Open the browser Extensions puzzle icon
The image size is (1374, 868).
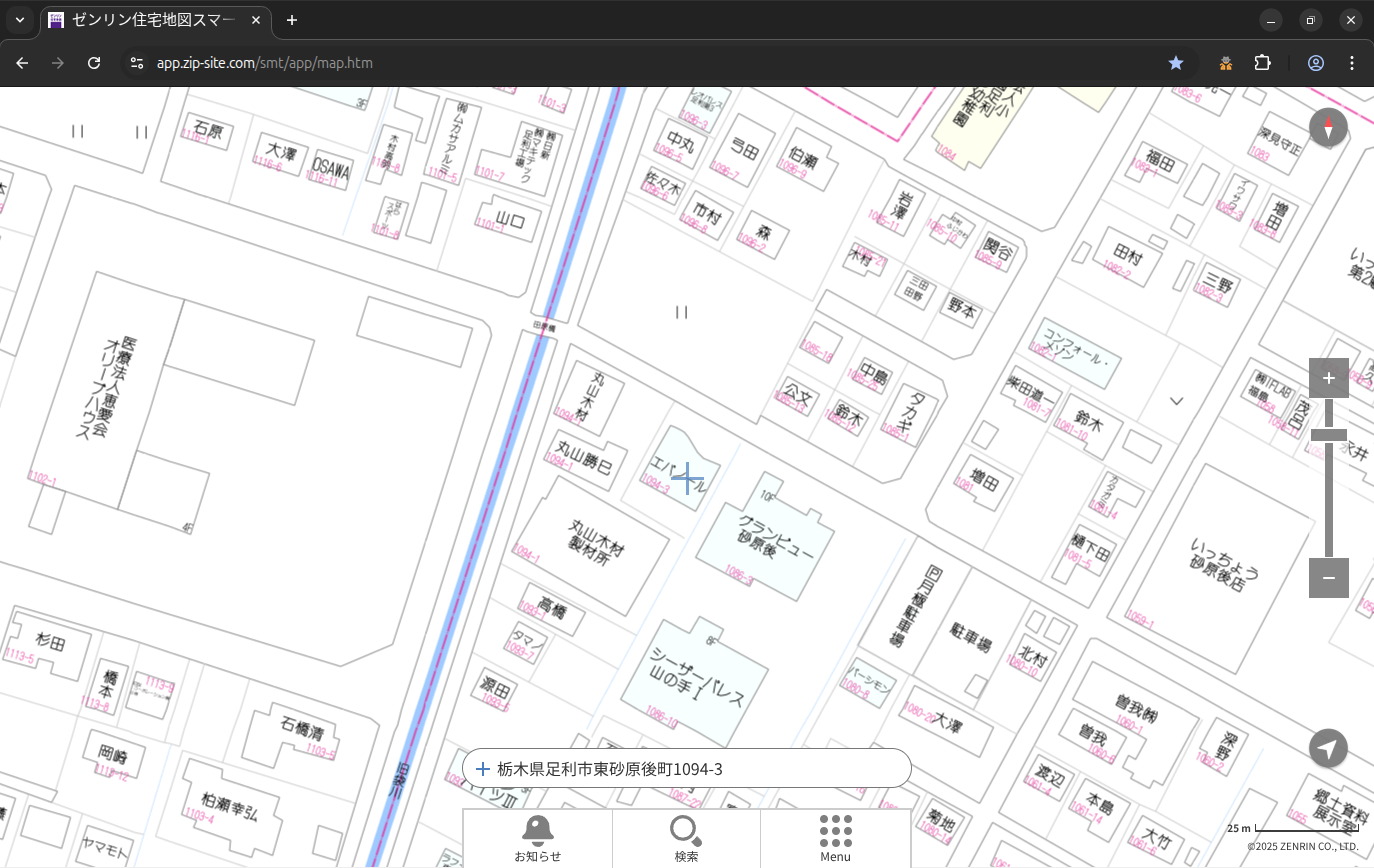click(1263, 63)
